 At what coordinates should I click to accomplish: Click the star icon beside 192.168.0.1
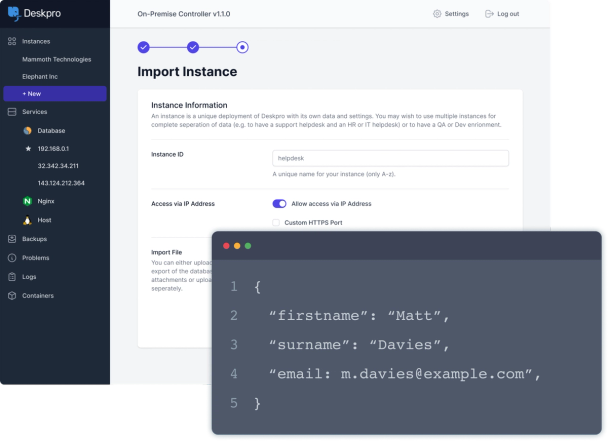pyautogui.click(x=28, y=149)
